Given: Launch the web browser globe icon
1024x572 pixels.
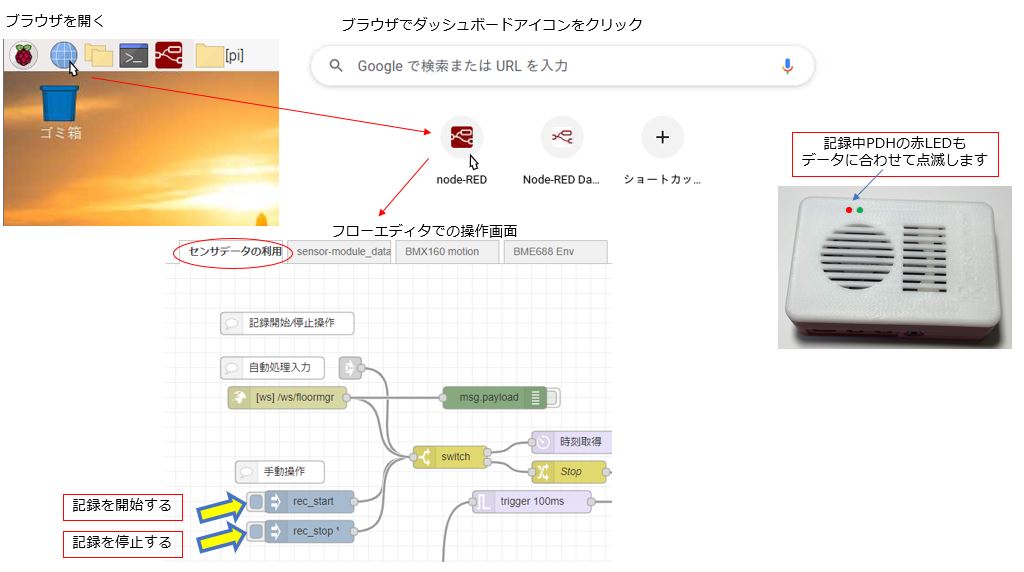Looking at the screenshot, I should 63,56.
